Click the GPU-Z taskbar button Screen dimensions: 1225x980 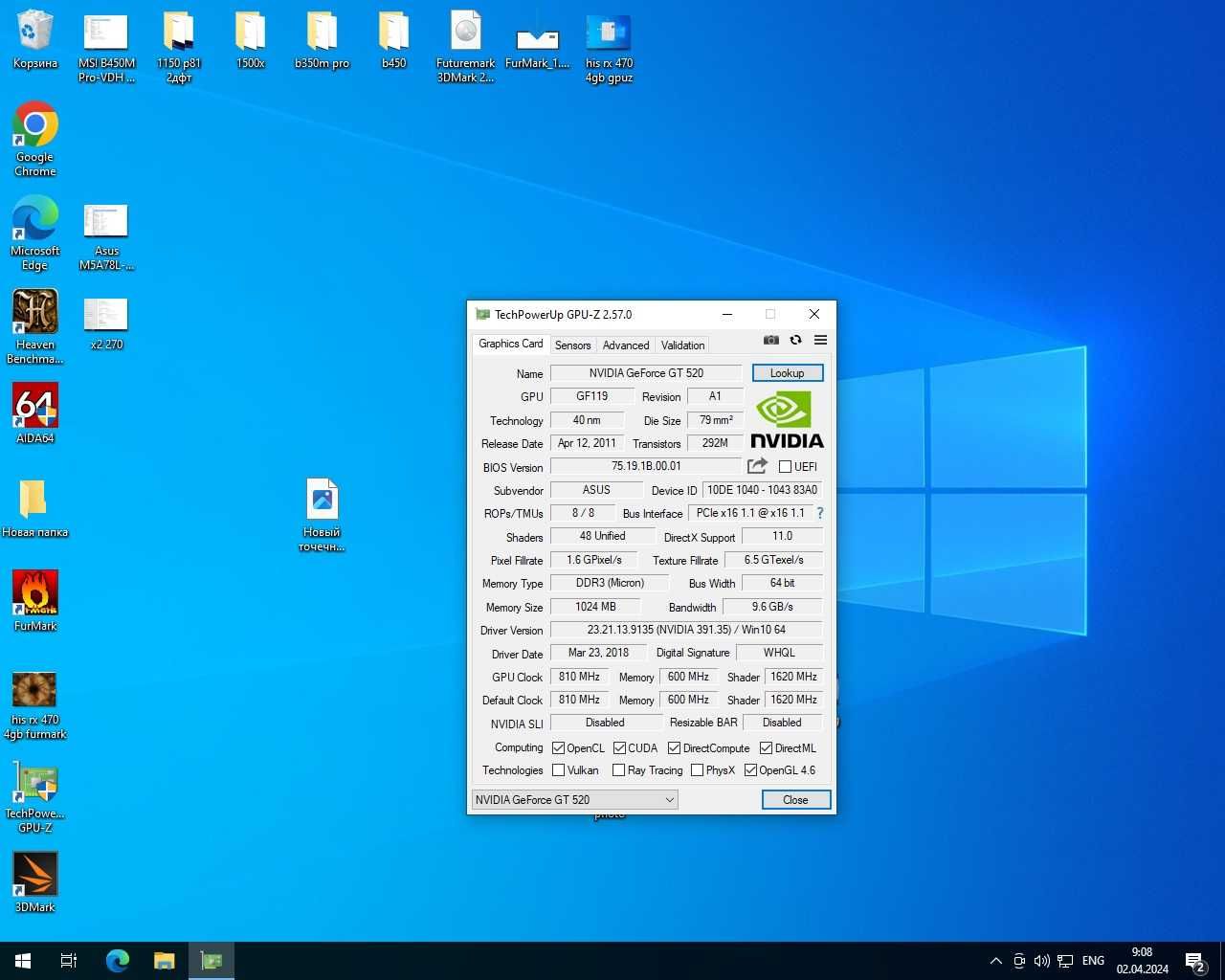point(212,961)
